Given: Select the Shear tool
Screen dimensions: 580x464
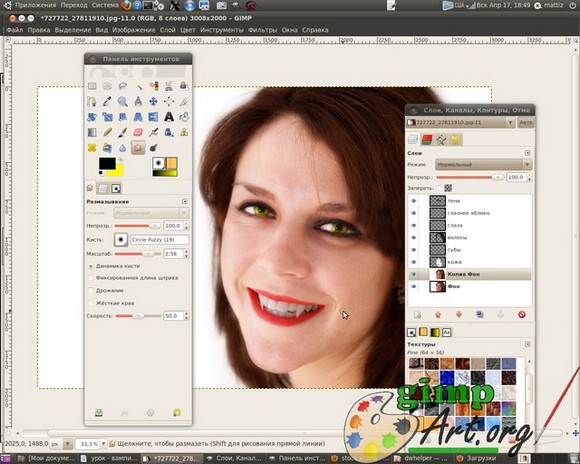Looking at the screenshot, I should tap(123, 117).
